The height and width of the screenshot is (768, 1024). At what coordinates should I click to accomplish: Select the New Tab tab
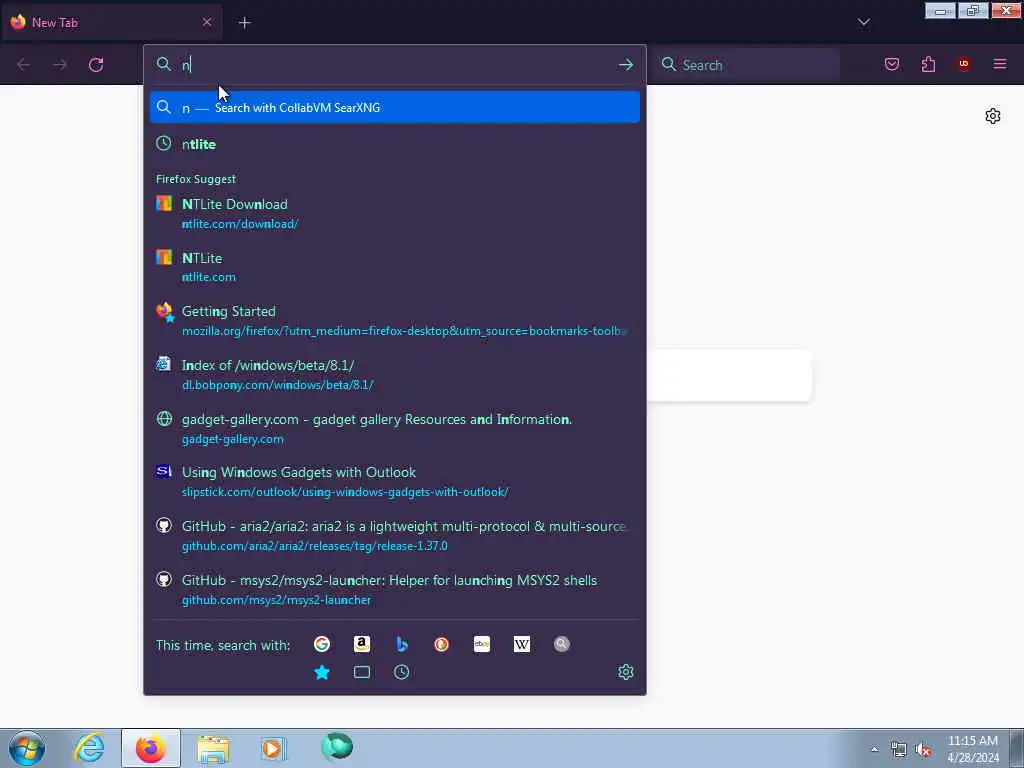tap(111, 22)
